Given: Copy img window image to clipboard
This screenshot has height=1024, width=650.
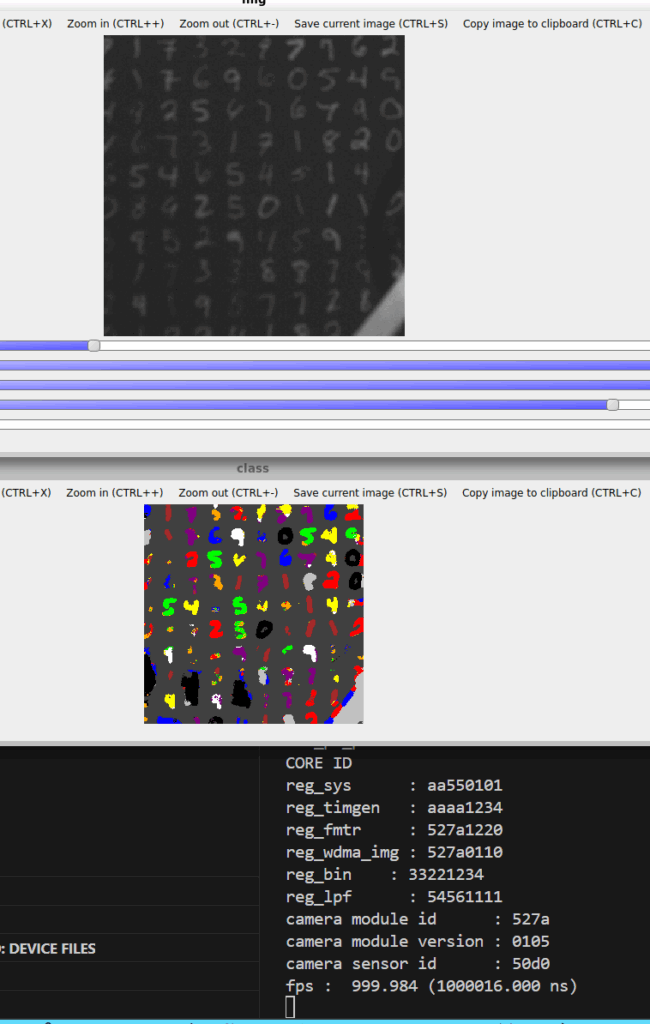Looking at the screenshot, I should [552, 23].
